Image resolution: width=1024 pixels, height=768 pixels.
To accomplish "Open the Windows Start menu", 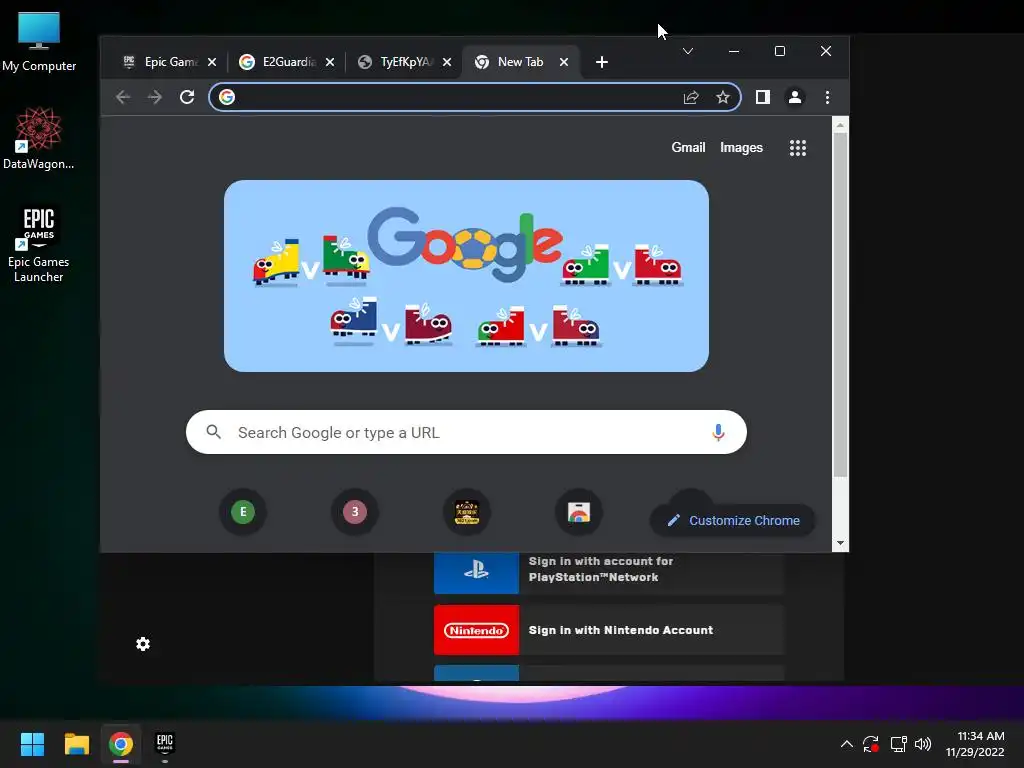I will (x=32, y=744).
